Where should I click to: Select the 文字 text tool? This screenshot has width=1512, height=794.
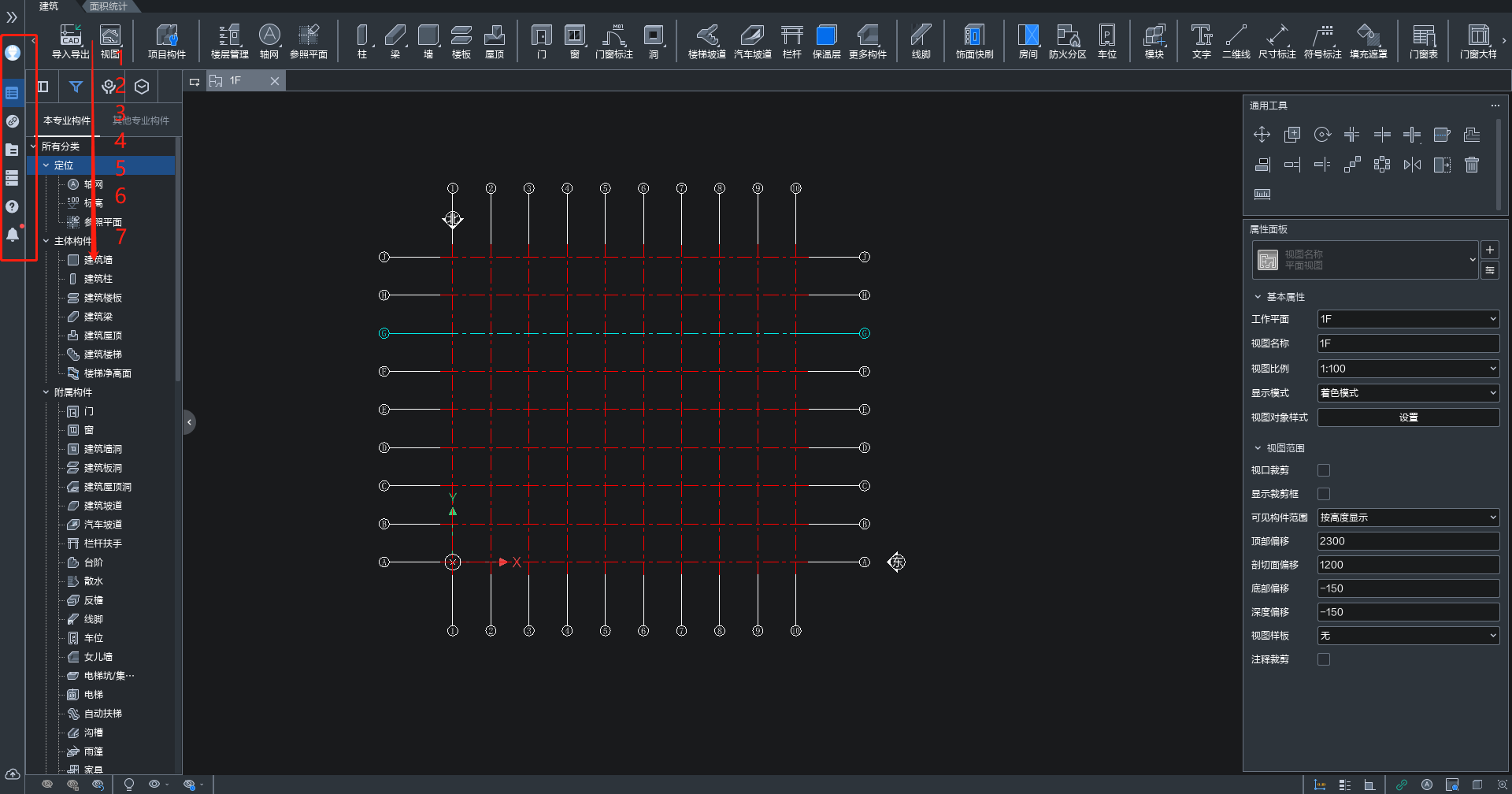tap(1202, 41)
